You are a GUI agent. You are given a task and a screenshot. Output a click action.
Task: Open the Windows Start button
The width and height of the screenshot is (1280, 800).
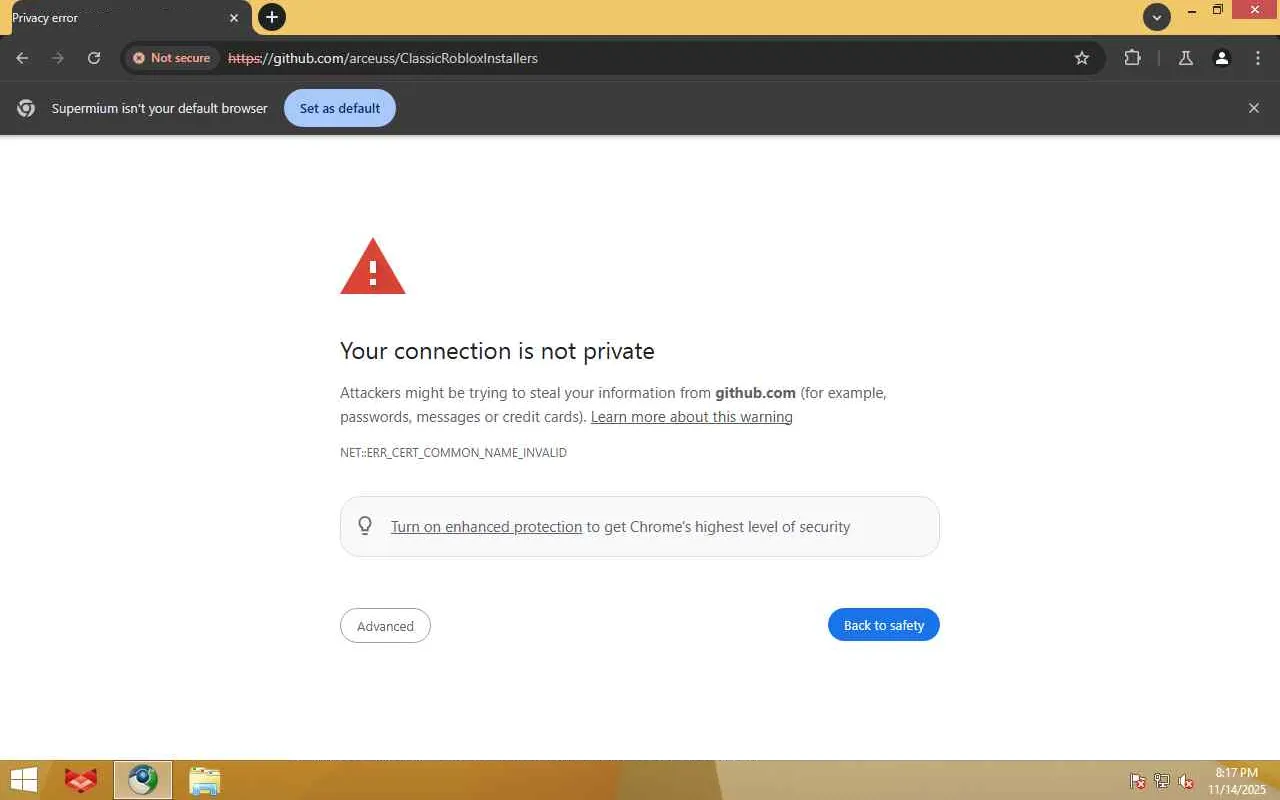23,780
